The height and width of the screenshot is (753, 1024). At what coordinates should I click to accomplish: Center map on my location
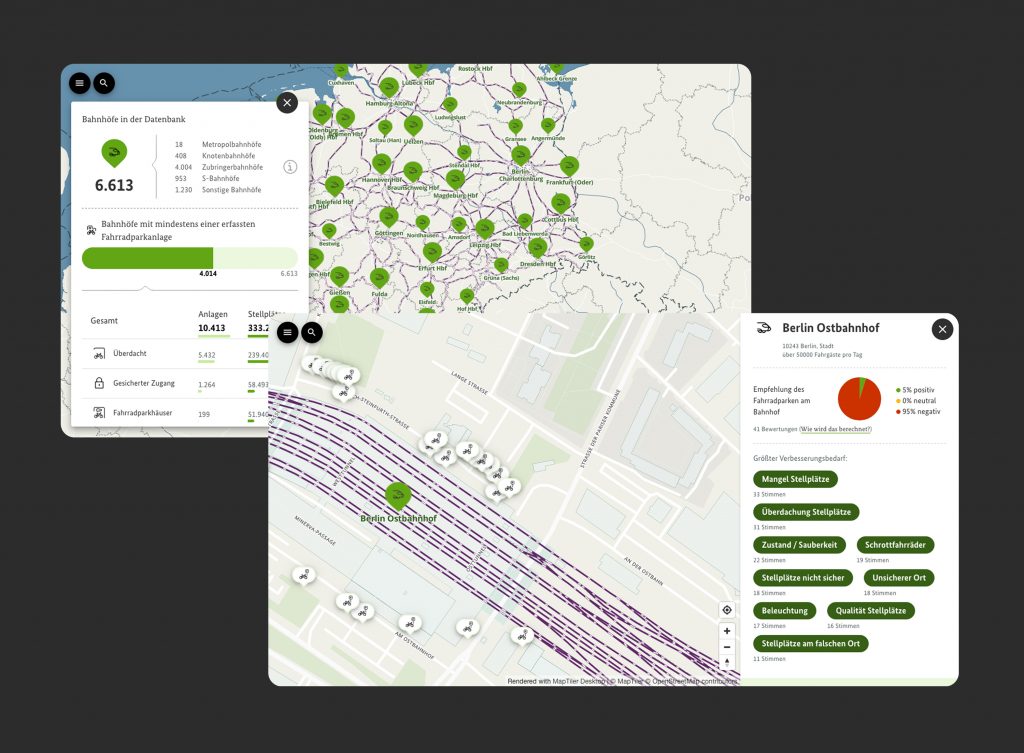[727, 610]
